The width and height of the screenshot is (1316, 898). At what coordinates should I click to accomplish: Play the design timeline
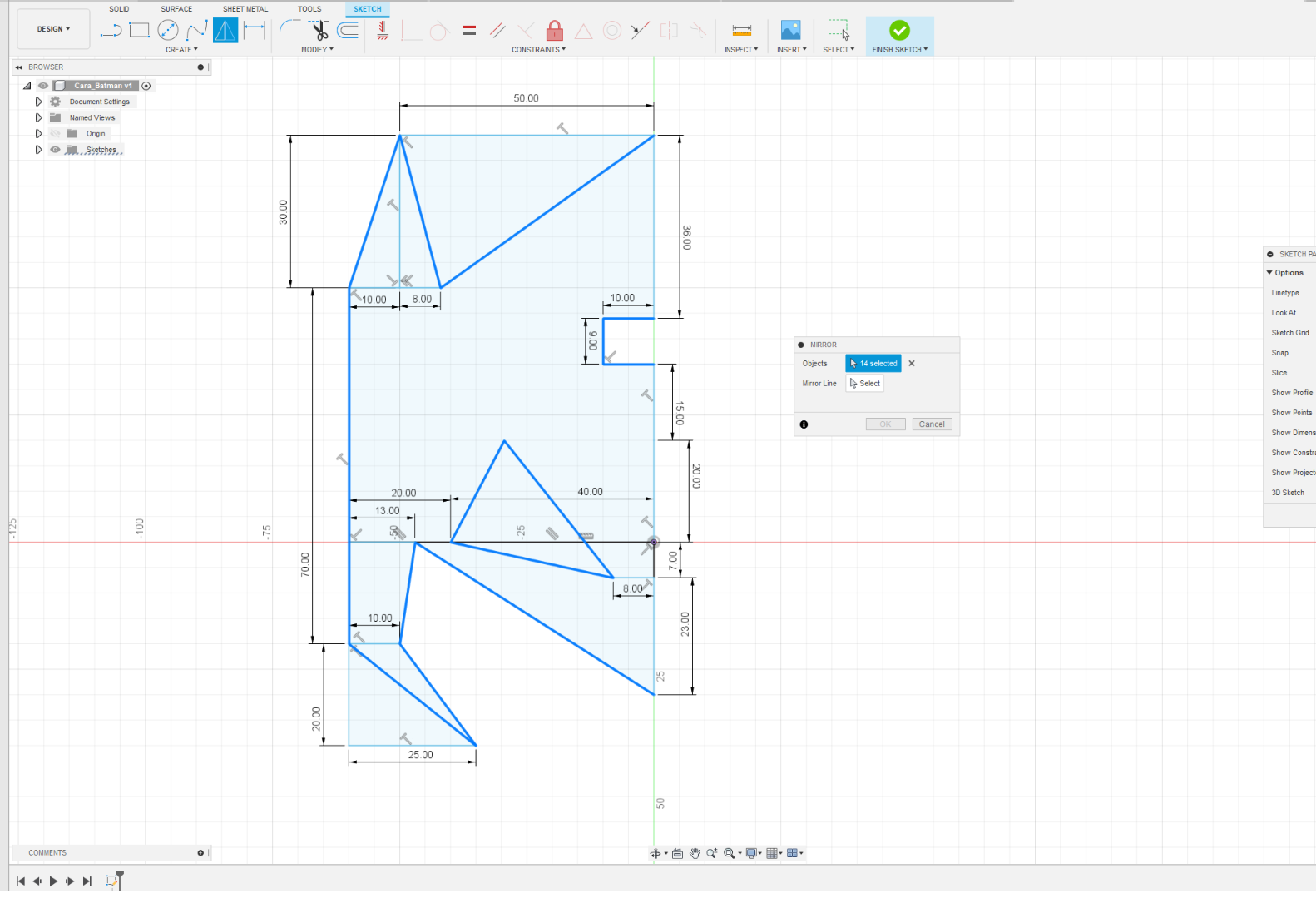(x=53, y=881)
